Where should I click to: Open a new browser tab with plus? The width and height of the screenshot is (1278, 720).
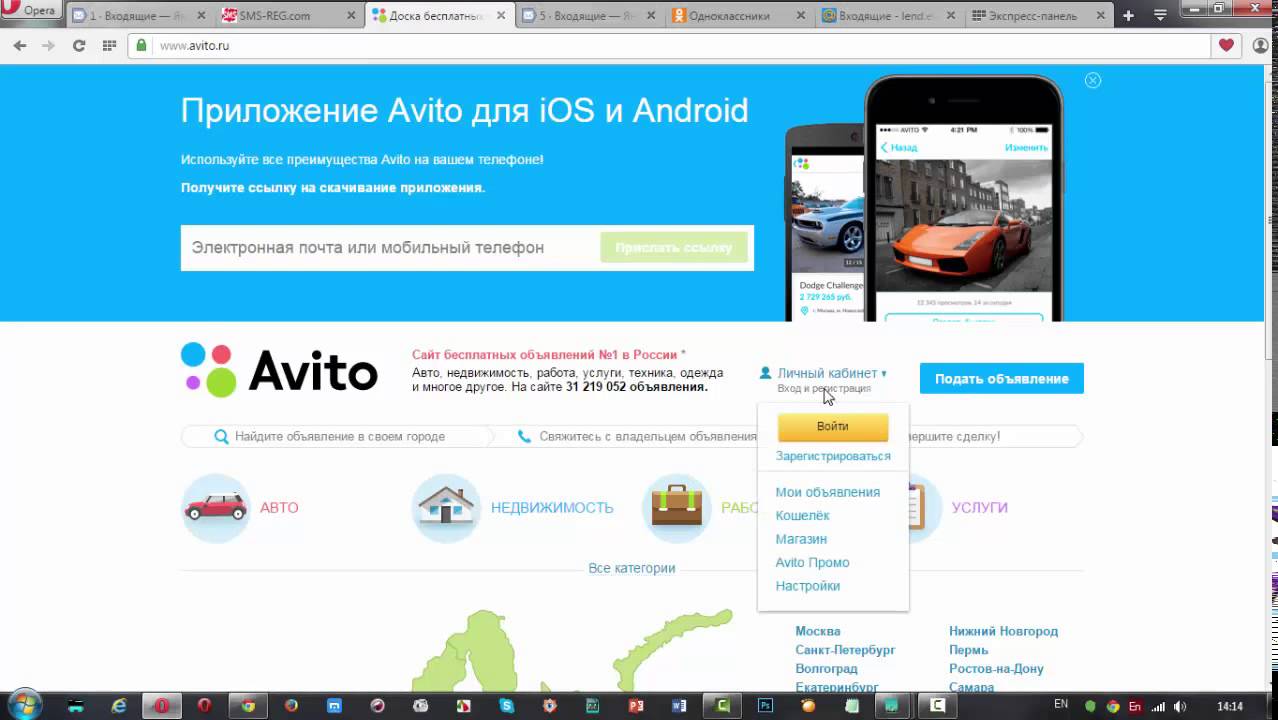(1128, 15)
